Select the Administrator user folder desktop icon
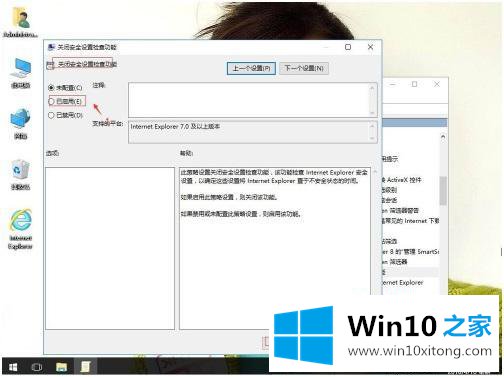Viewport: 504px width, 377px height. coord(21,22)
